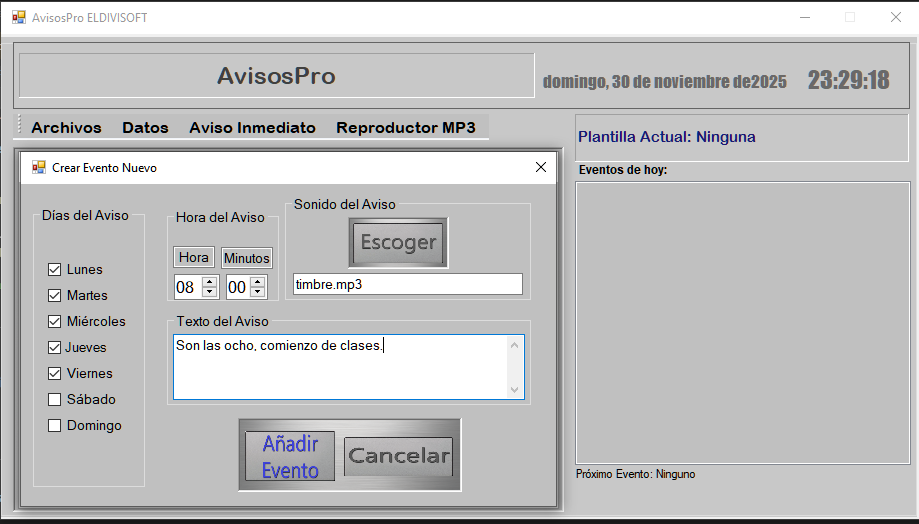
Task: Close the Crear Evento Nuevo dialog
Action: pos(540,167)
